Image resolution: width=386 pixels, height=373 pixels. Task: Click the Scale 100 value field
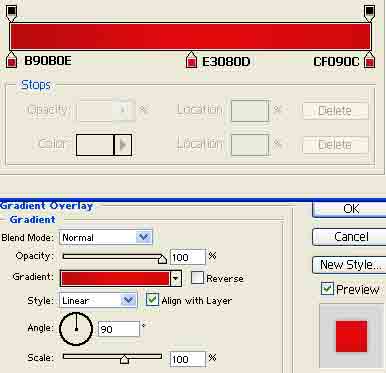coord(188,359)
